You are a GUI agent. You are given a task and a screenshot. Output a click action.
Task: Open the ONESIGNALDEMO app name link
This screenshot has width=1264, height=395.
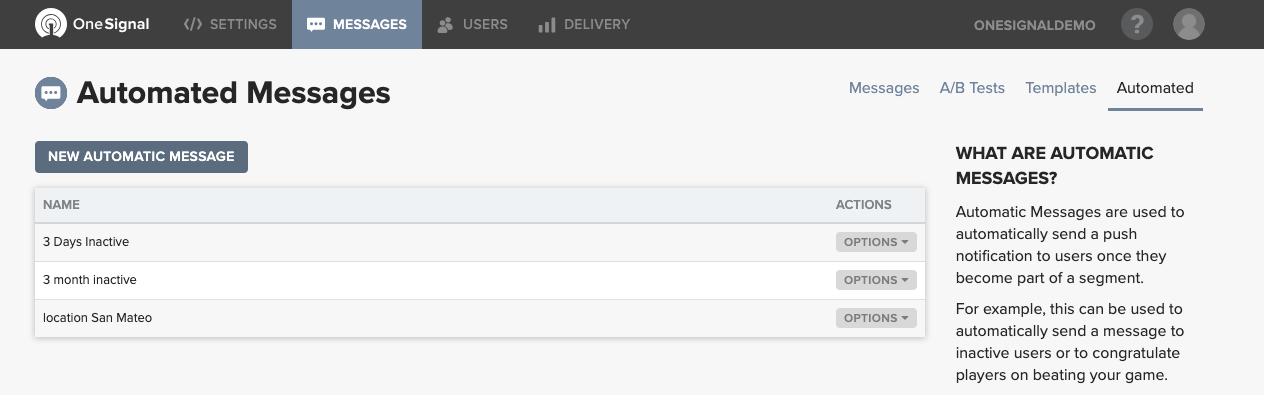click(1035, 25)
